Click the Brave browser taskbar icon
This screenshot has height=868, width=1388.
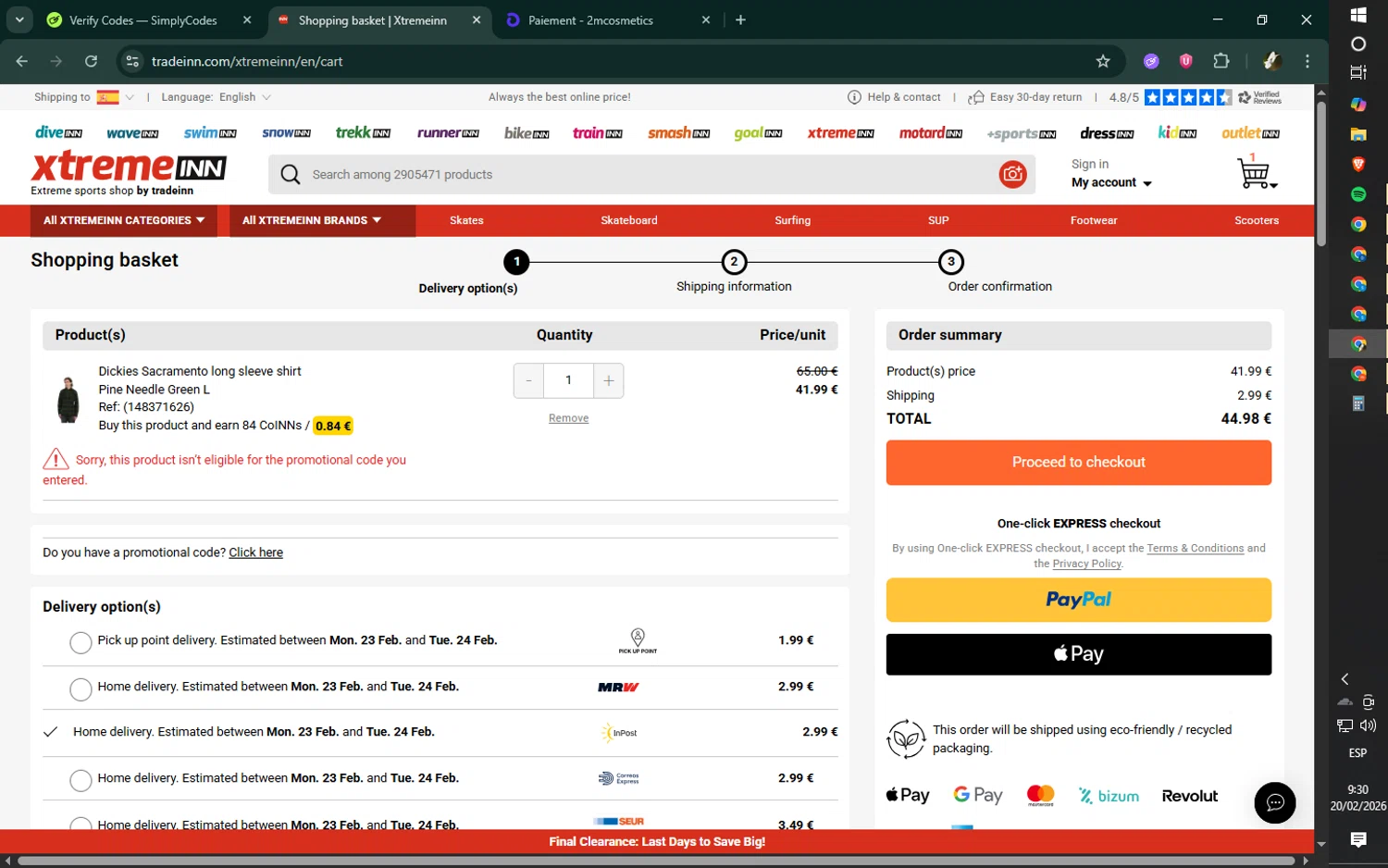pos(1358,164)
